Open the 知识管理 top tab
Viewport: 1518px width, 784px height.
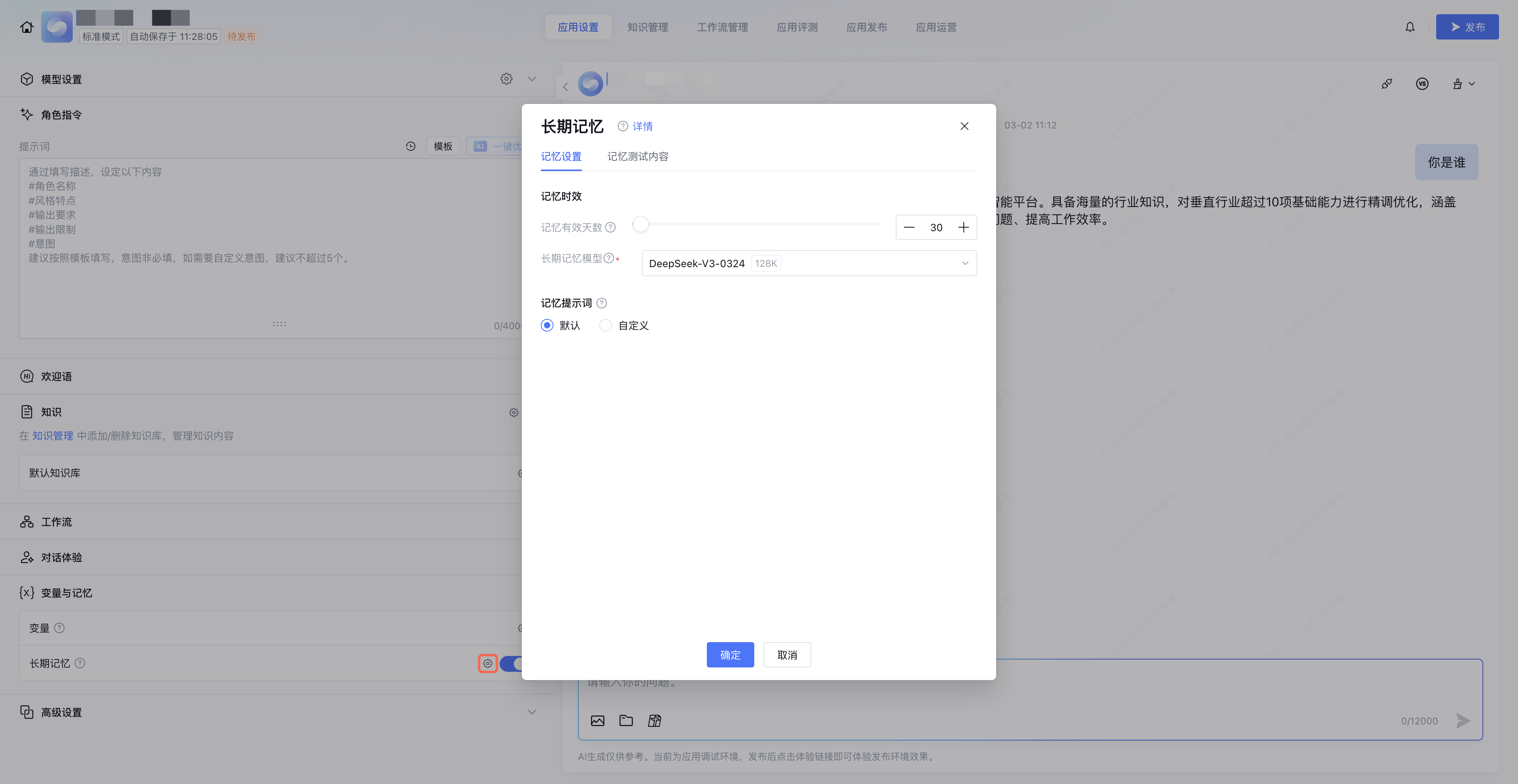point(647,27)
